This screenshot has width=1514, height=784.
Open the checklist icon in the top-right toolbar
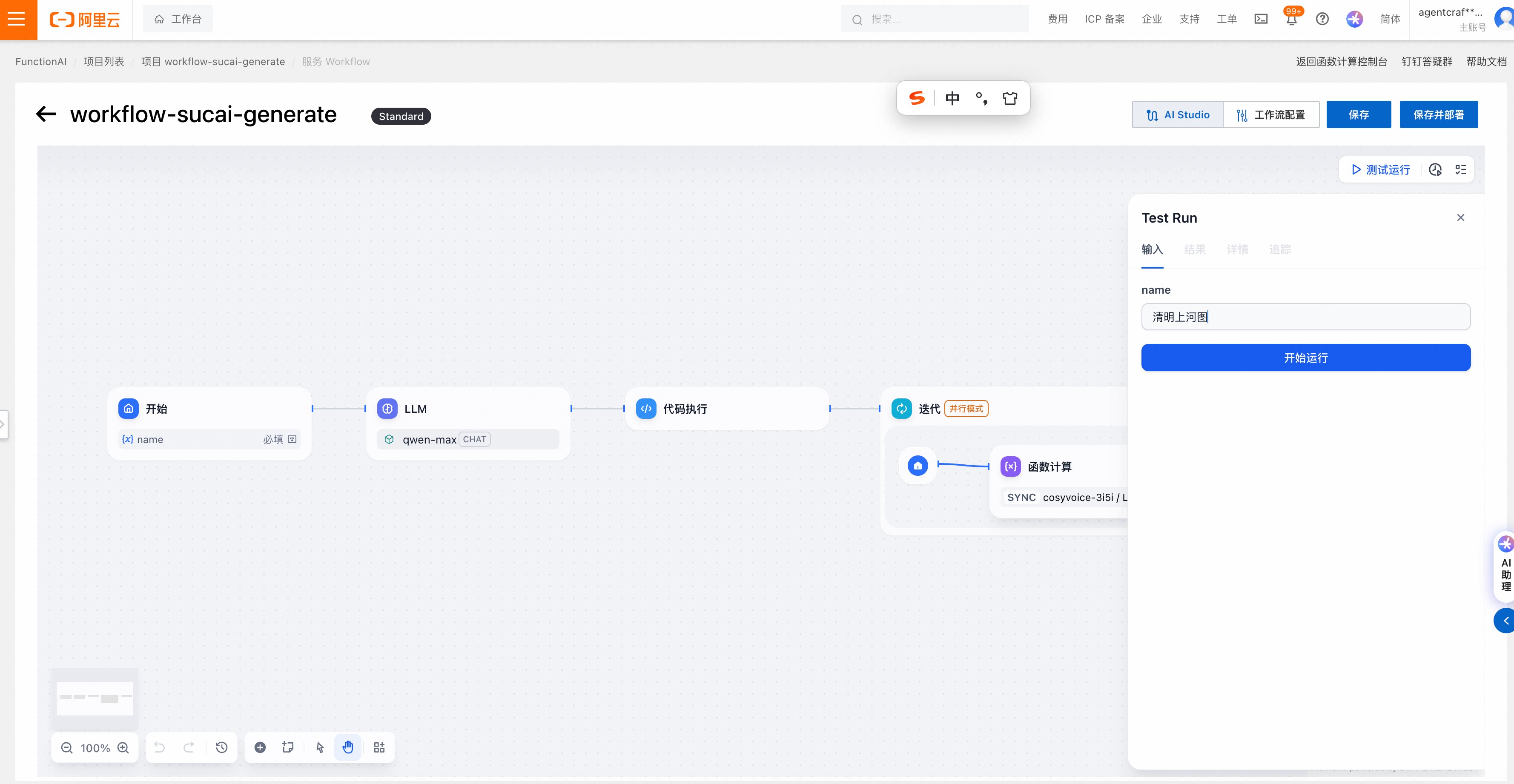1460,170
